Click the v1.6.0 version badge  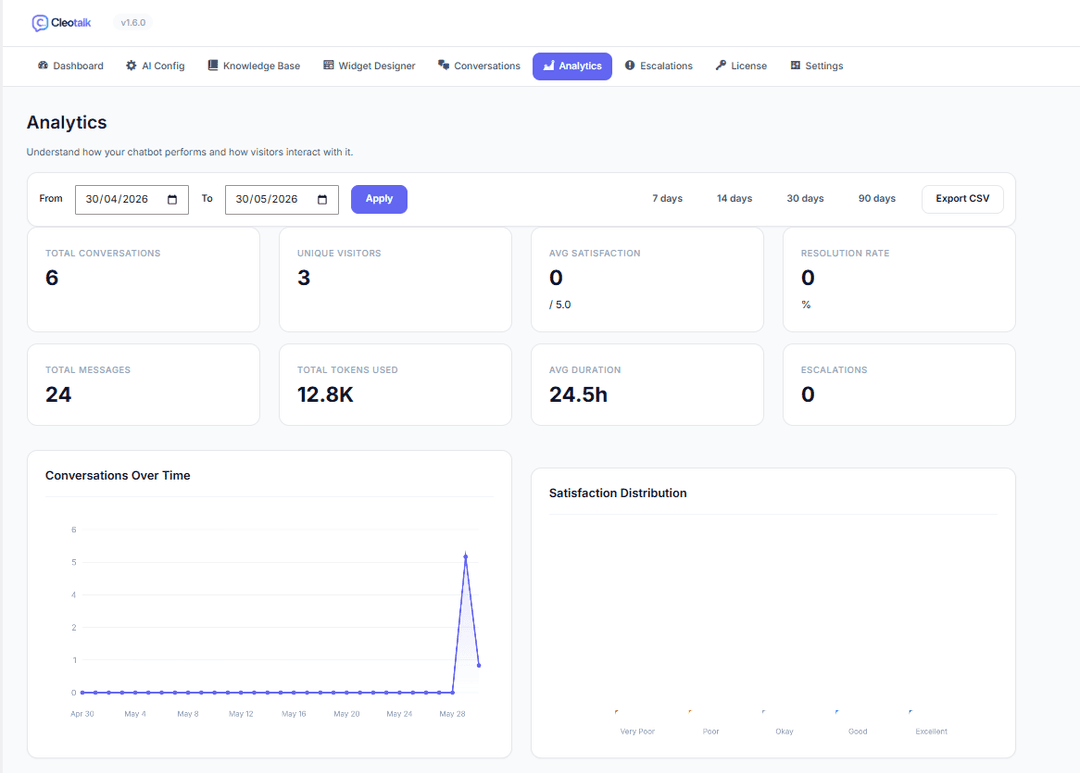[133, 23]
